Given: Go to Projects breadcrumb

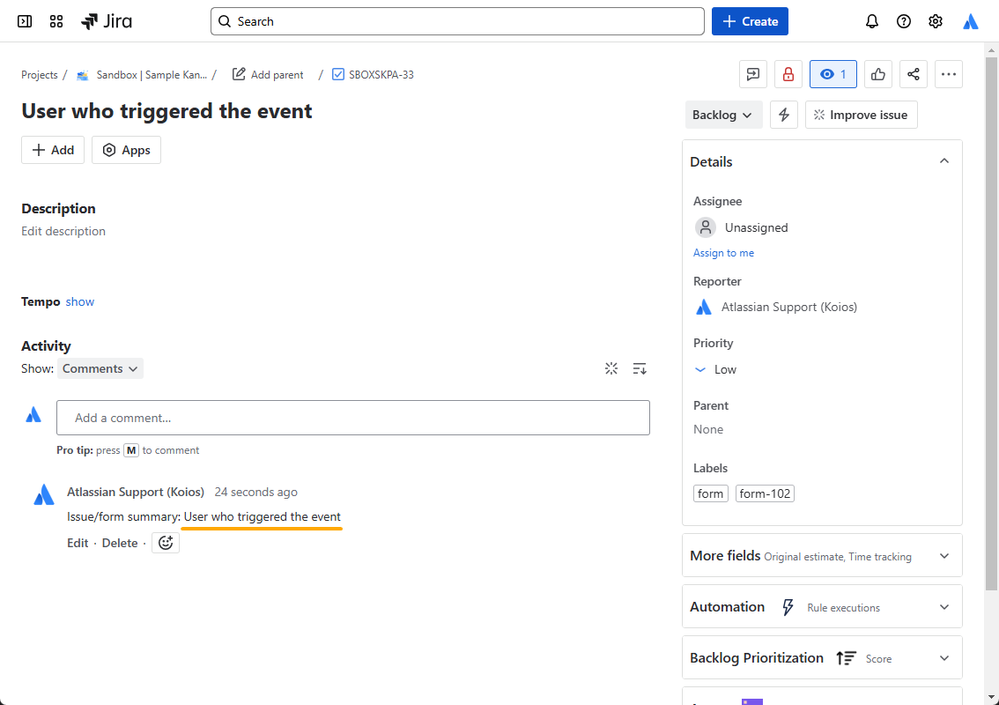Looking at the screenshot, I should [40, 75].
